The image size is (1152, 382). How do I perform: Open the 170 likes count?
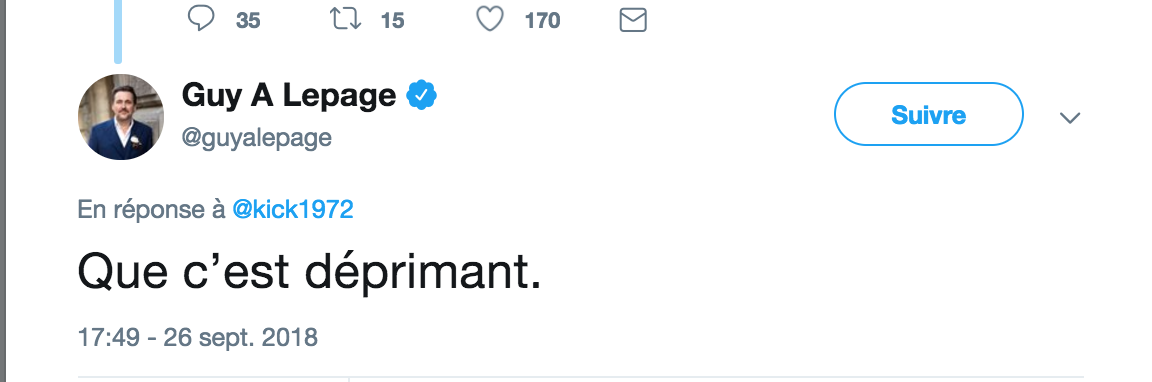click(542, 21)
